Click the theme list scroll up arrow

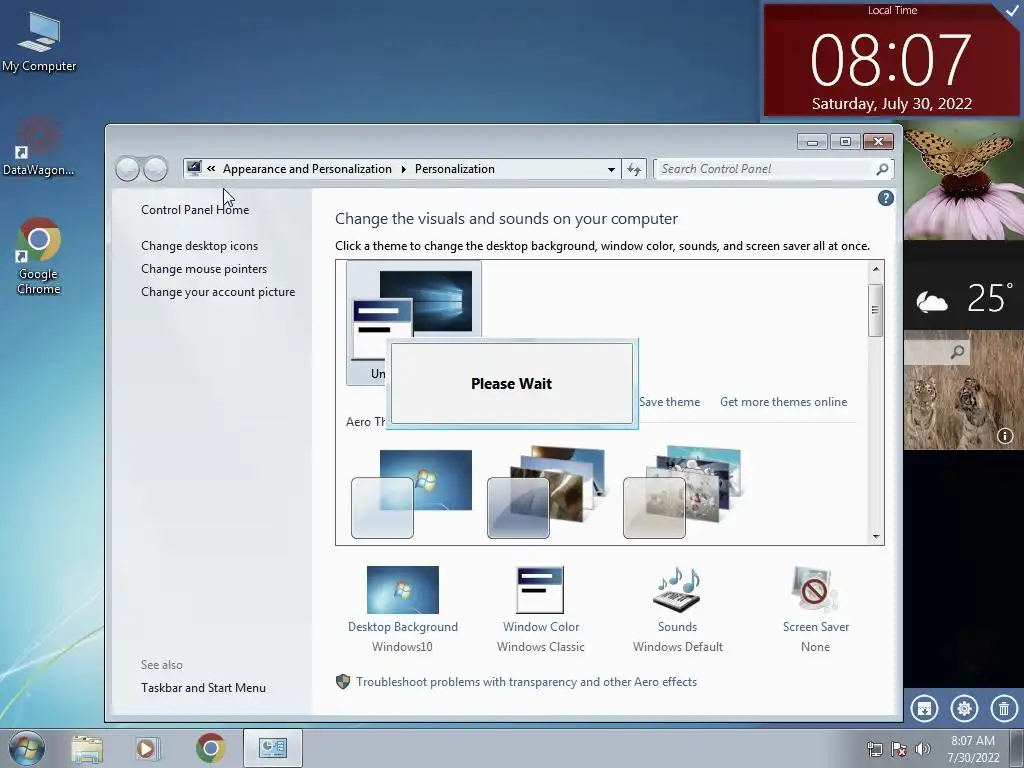coord(876,269)
